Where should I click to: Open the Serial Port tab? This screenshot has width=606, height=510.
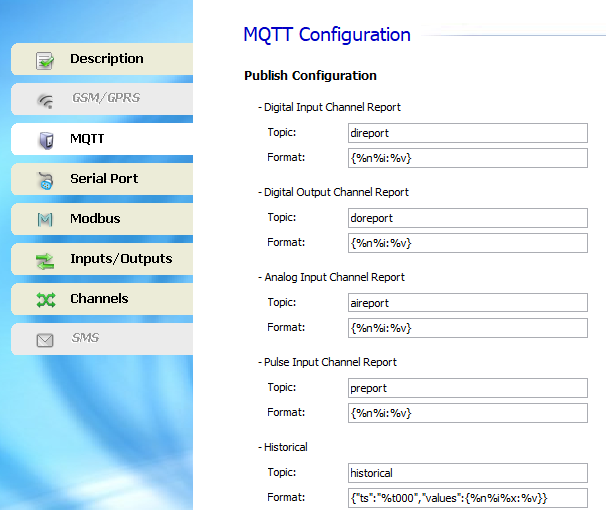click(x=102, y=179)
